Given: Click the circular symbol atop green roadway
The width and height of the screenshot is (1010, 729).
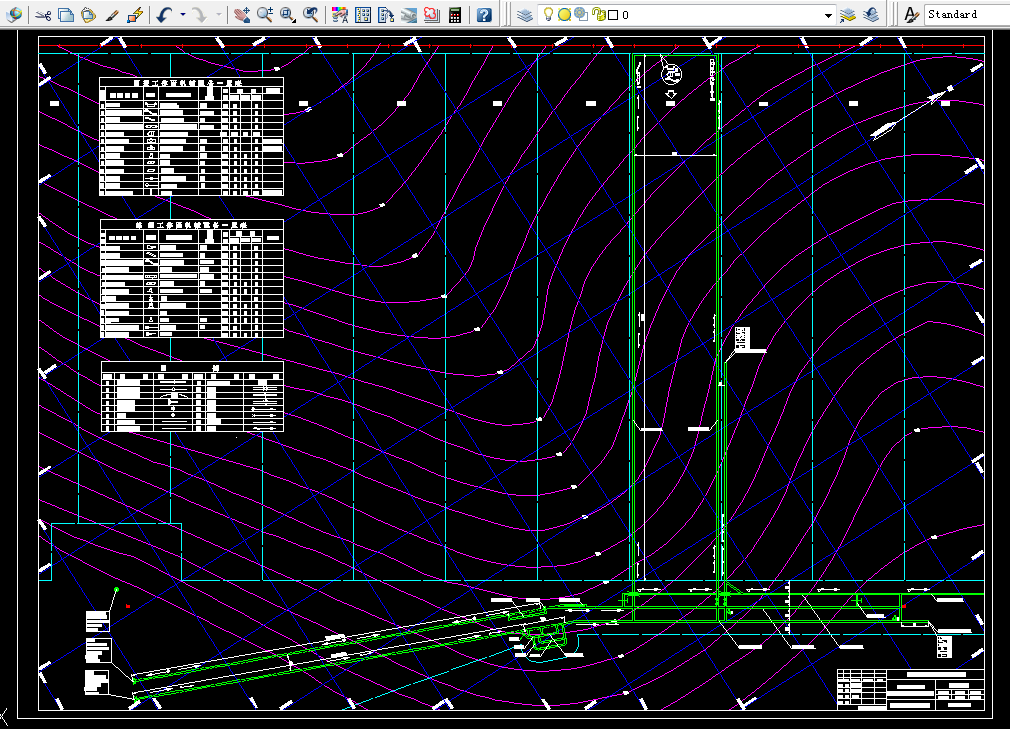Looking at the screenshot, I should point(671,73).
